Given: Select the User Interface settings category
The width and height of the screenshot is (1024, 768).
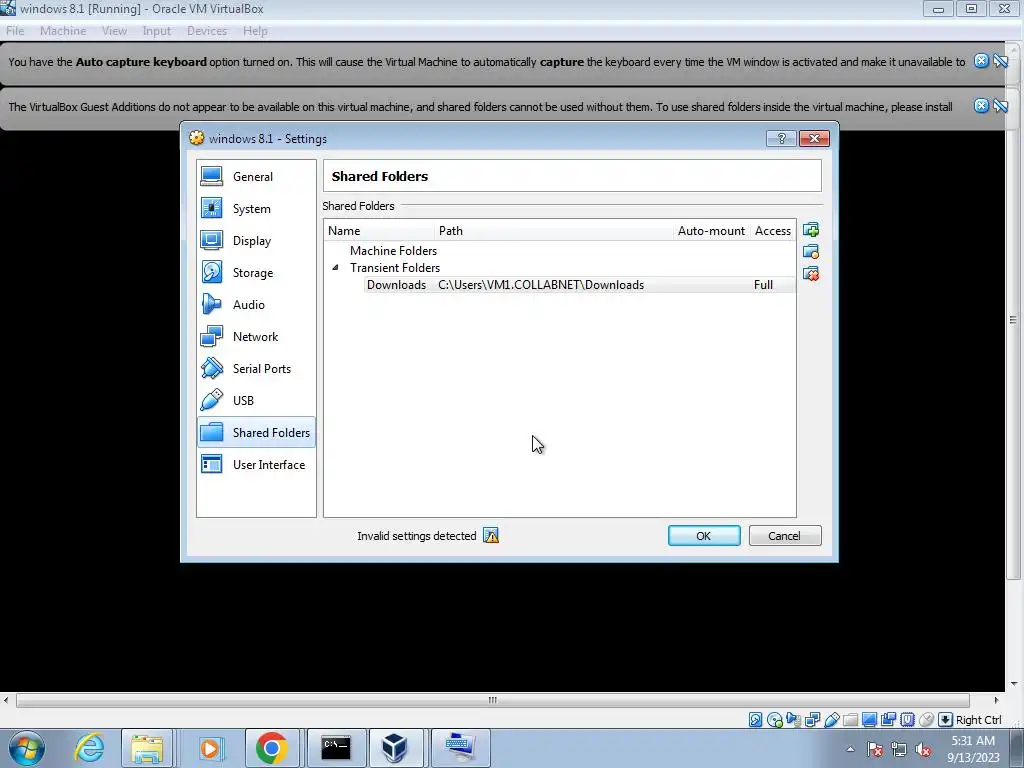Looking at the screenshot, I should (x=256, y=465).
